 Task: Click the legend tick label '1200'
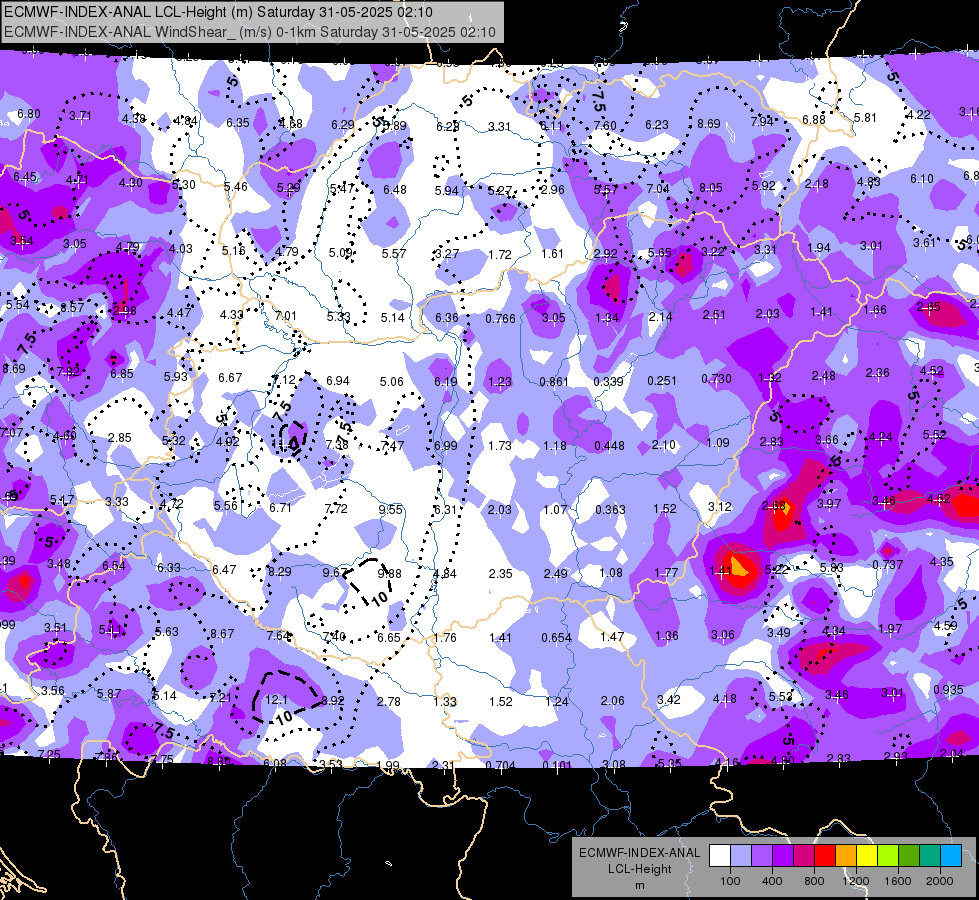point(855,881)
